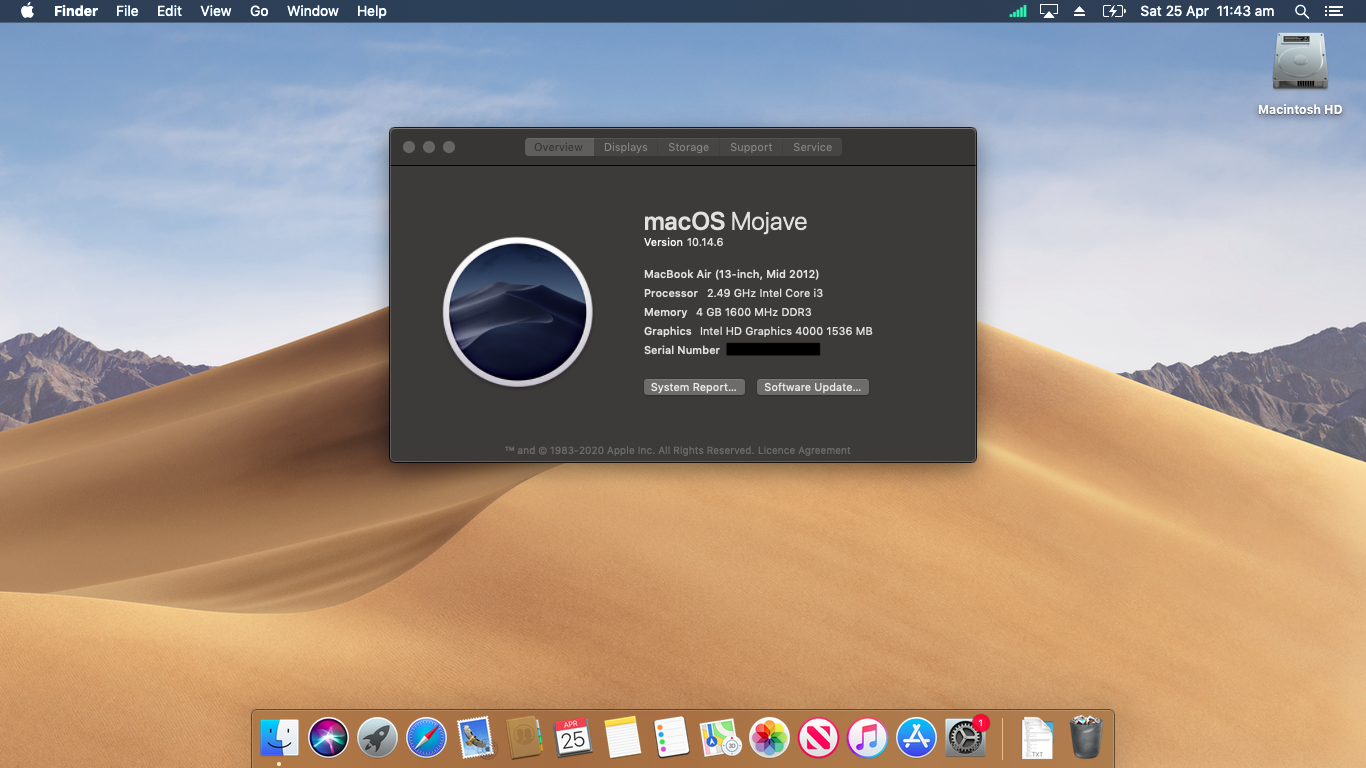This screenshot has height=768, width=1366.
Task: Open the Trash in the Dock
Action: point(1085,738)
